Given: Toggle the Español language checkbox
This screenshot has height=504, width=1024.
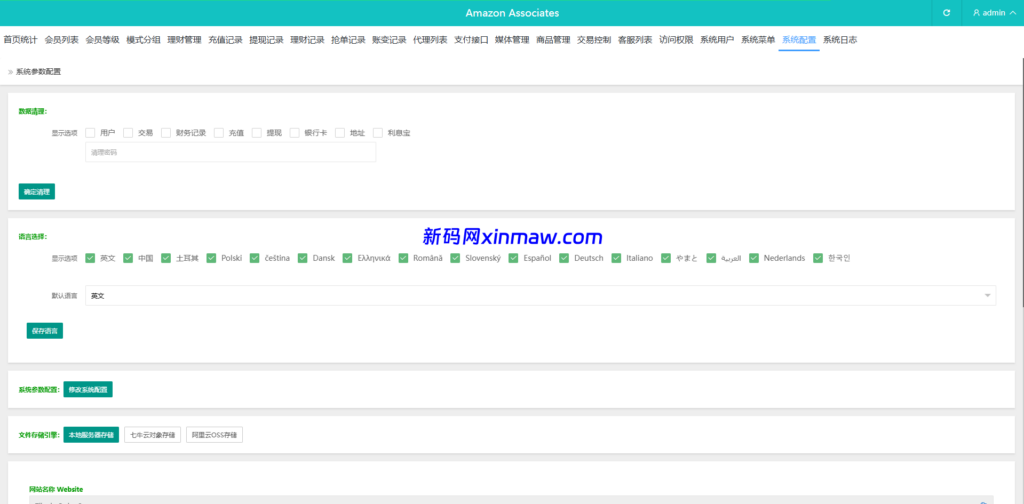Looking at the screenshot, I should click(x=513, y=258).
